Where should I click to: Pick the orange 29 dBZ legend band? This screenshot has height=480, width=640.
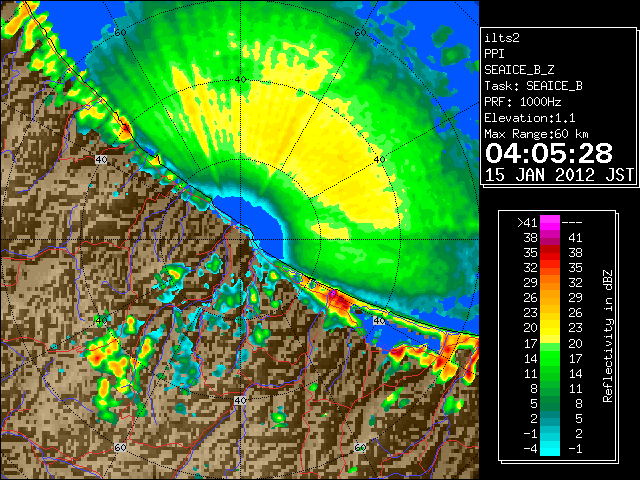point(550,283)
